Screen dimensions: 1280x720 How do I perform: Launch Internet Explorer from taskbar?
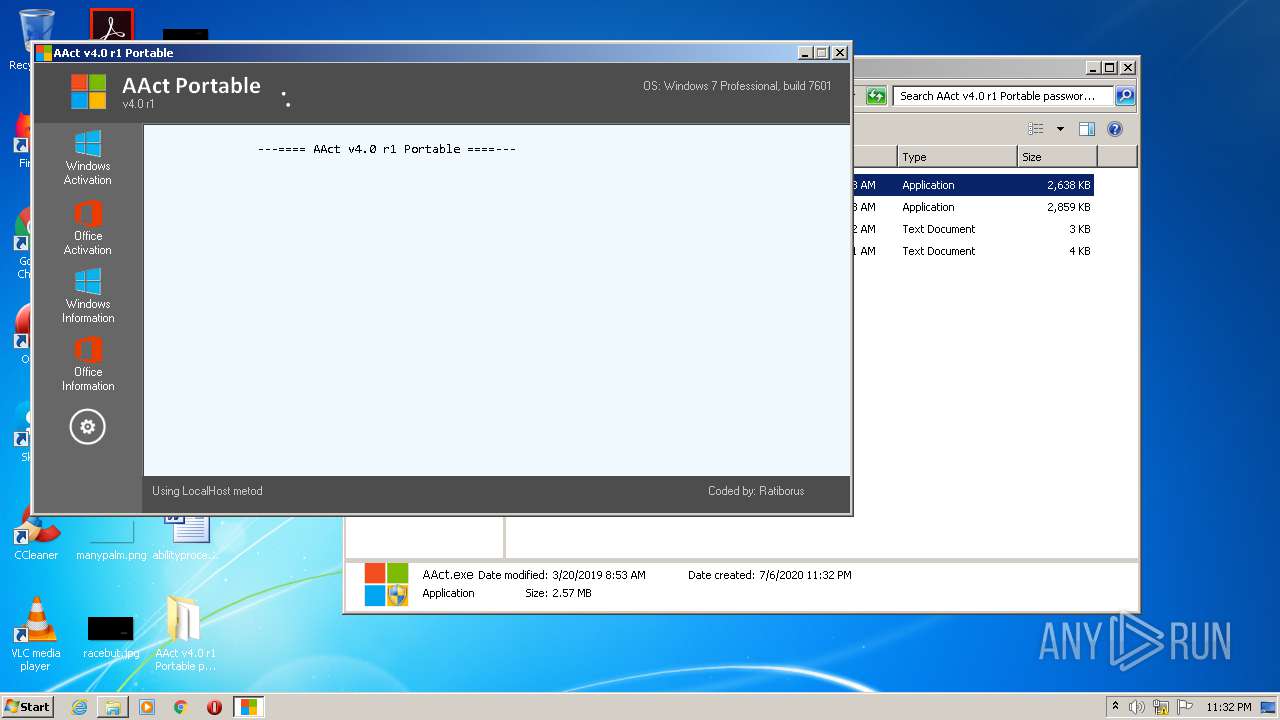pos(79,707)
